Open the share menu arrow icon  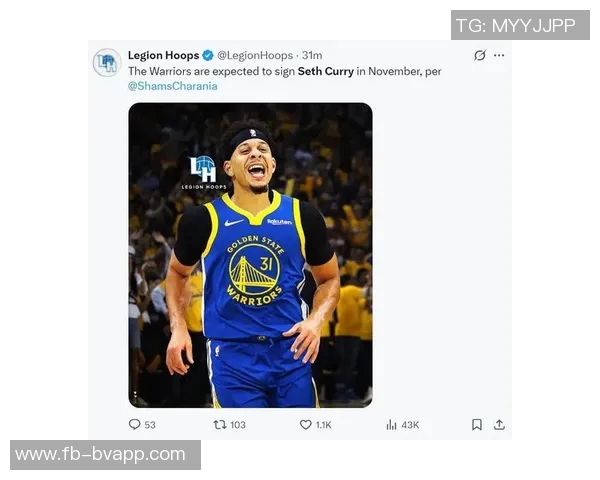pyautogui.click(x=499, y=425)
